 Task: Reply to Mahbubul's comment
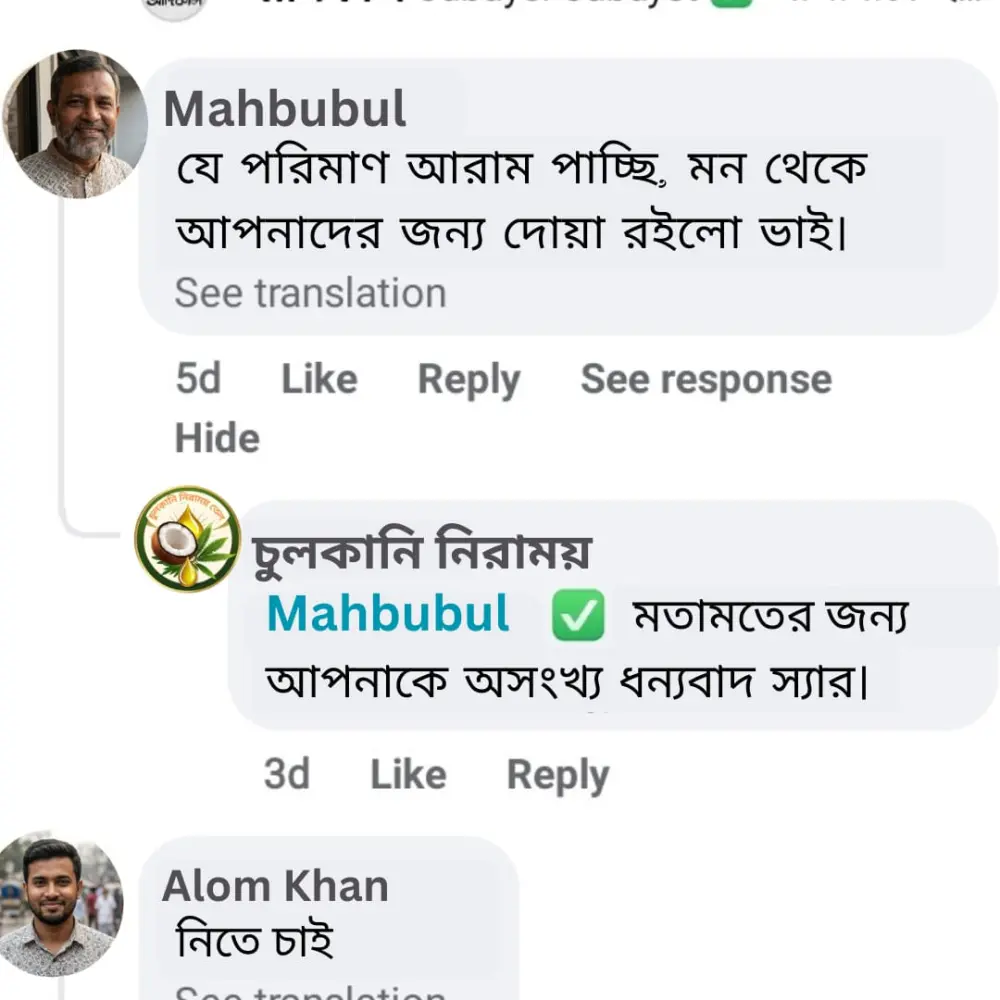468,379
